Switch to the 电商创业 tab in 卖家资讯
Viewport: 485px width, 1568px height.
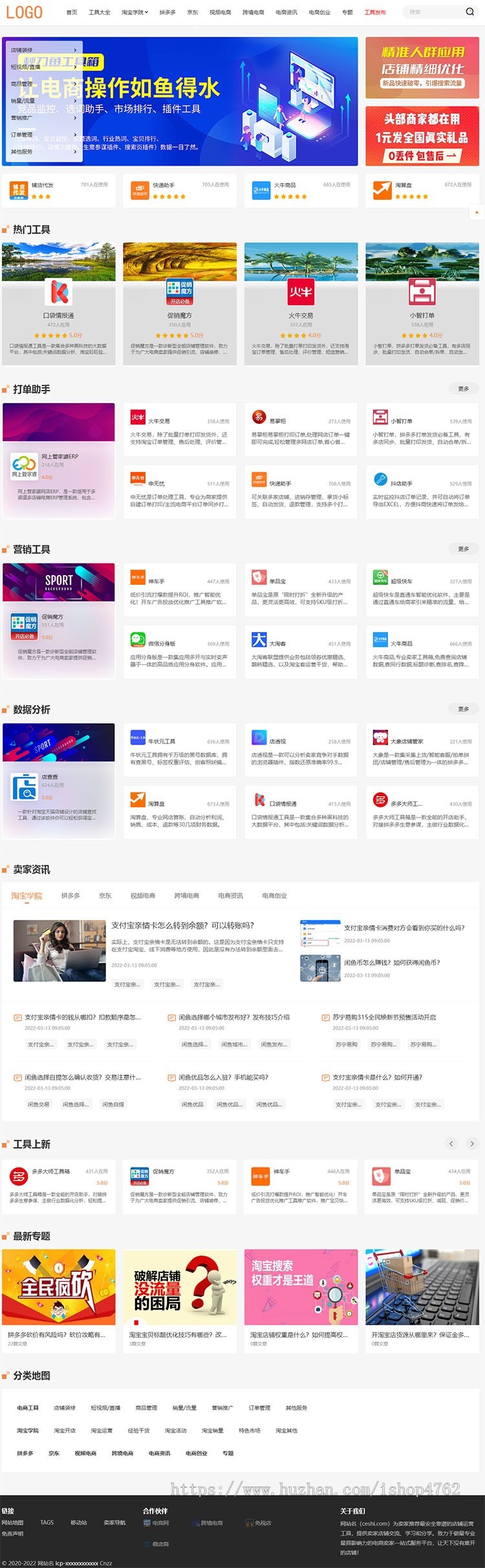pos(274,896)
